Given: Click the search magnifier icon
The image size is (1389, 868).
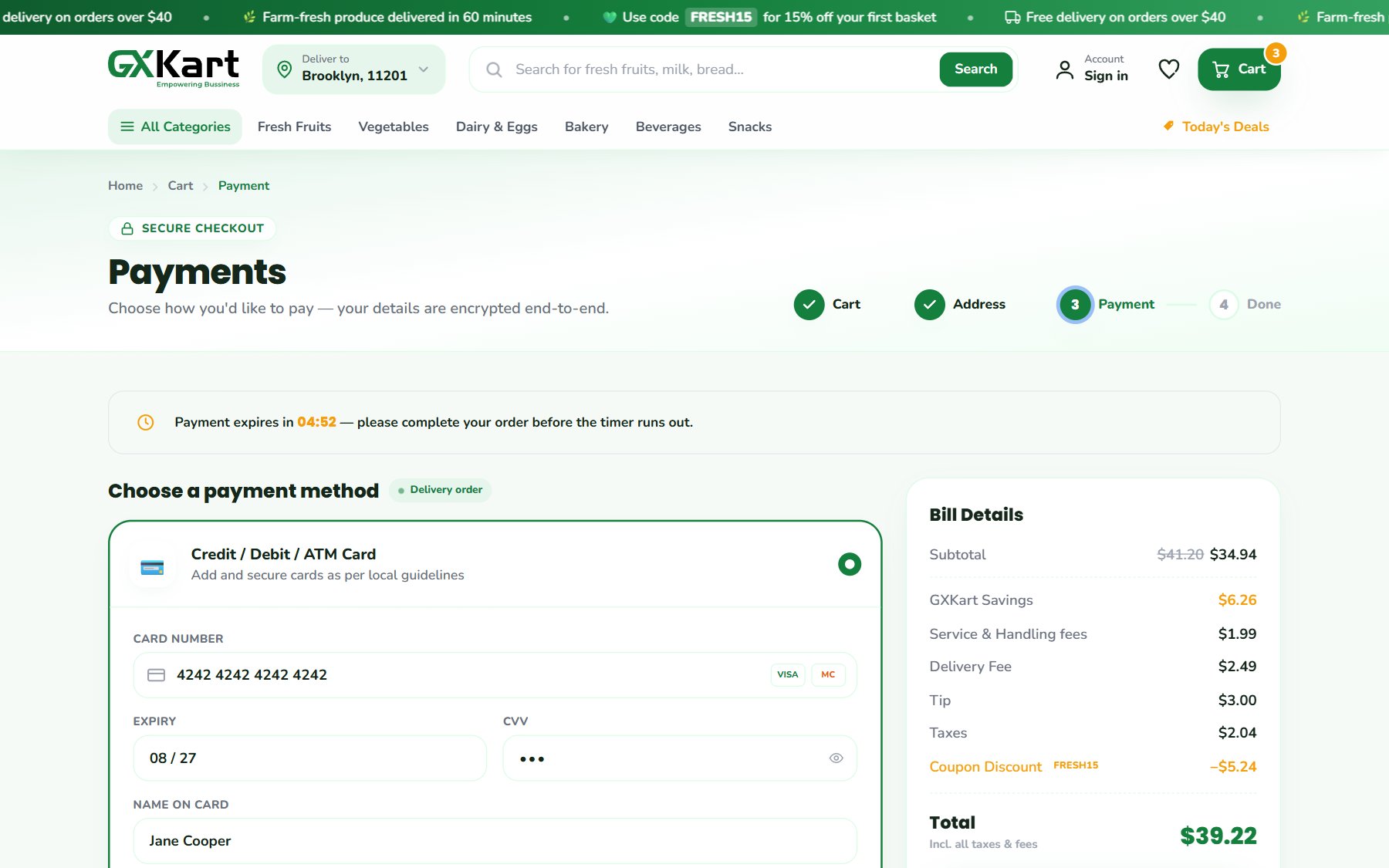Looking at the screenshot, I should coord(494,69).
